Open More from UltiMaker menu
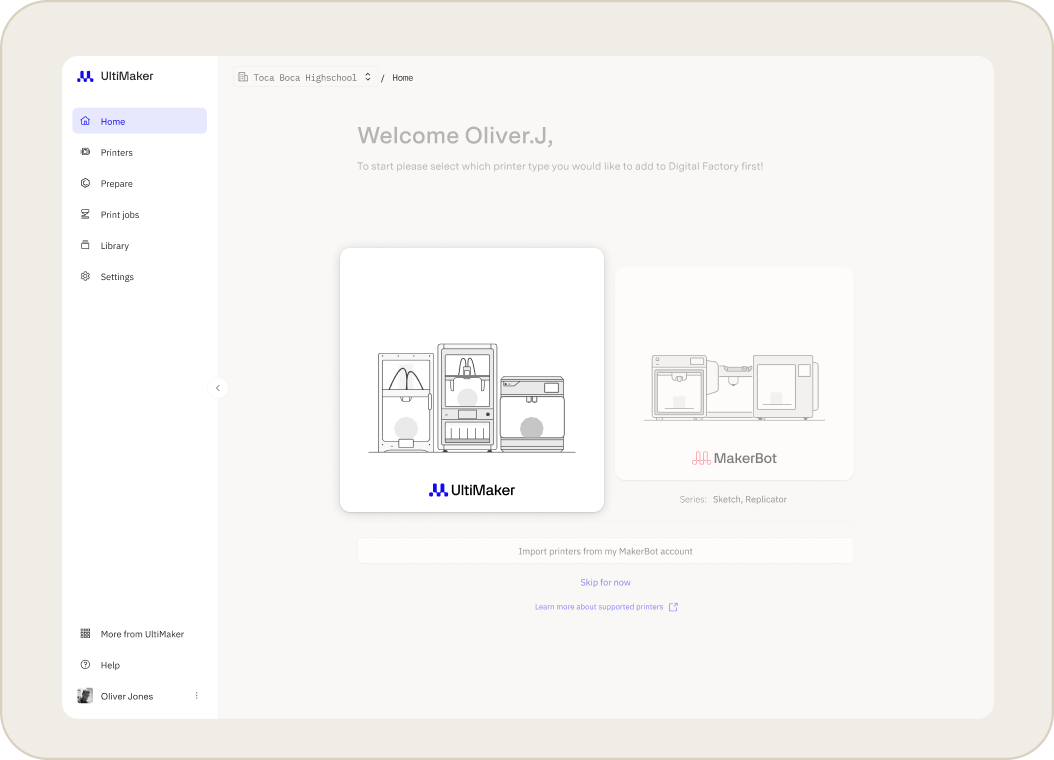This screenshot has height=760, width=1054. click(x=140, y=634)
